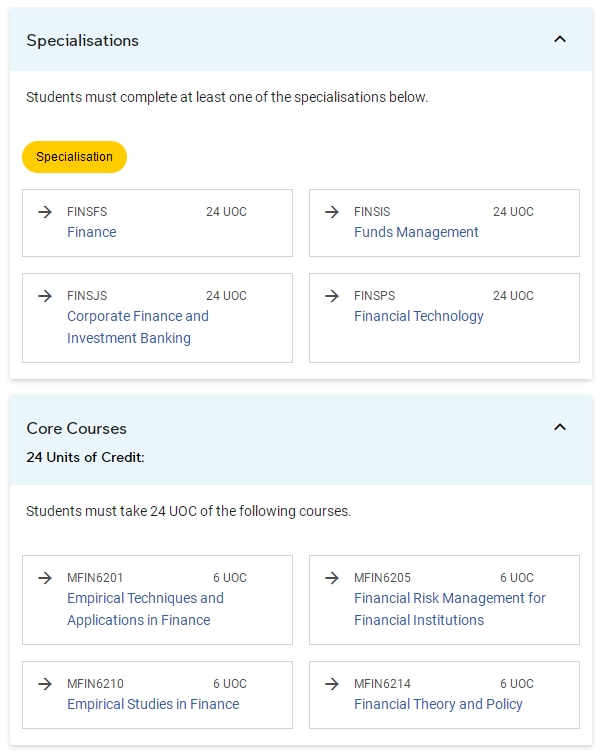Screen dimensions: 602x754
Task: Collapse the Specialisations section chevron
Action: coord(560,39)
